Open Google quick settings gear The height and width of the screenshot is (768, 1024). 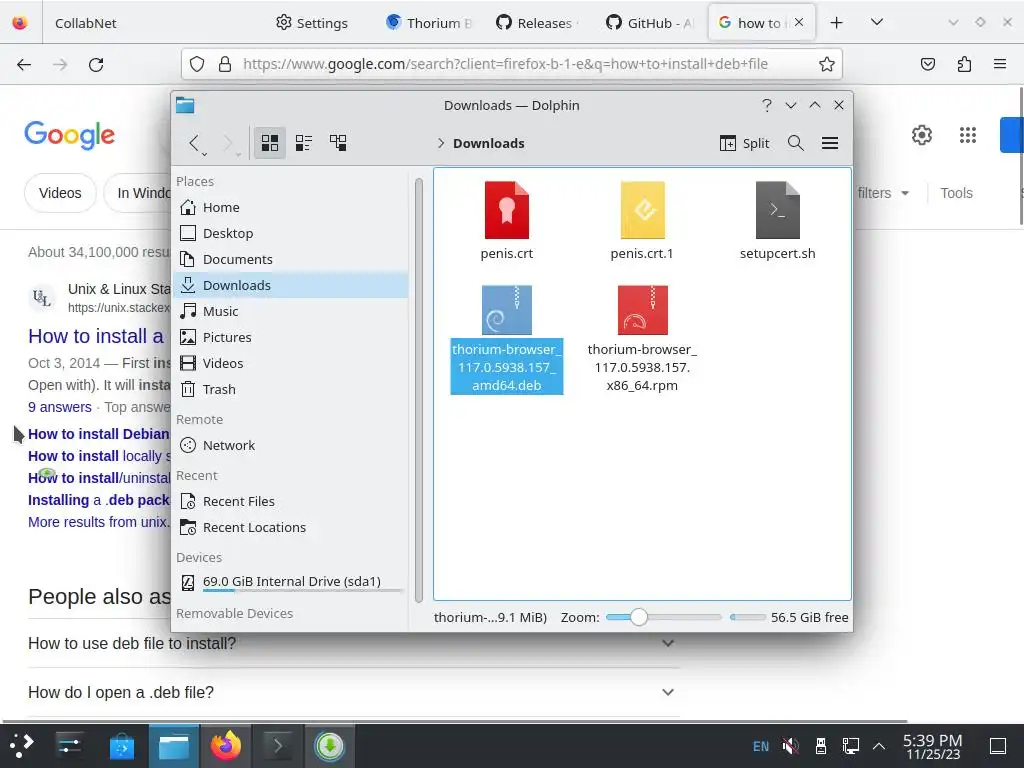click(x=921, y=135)
